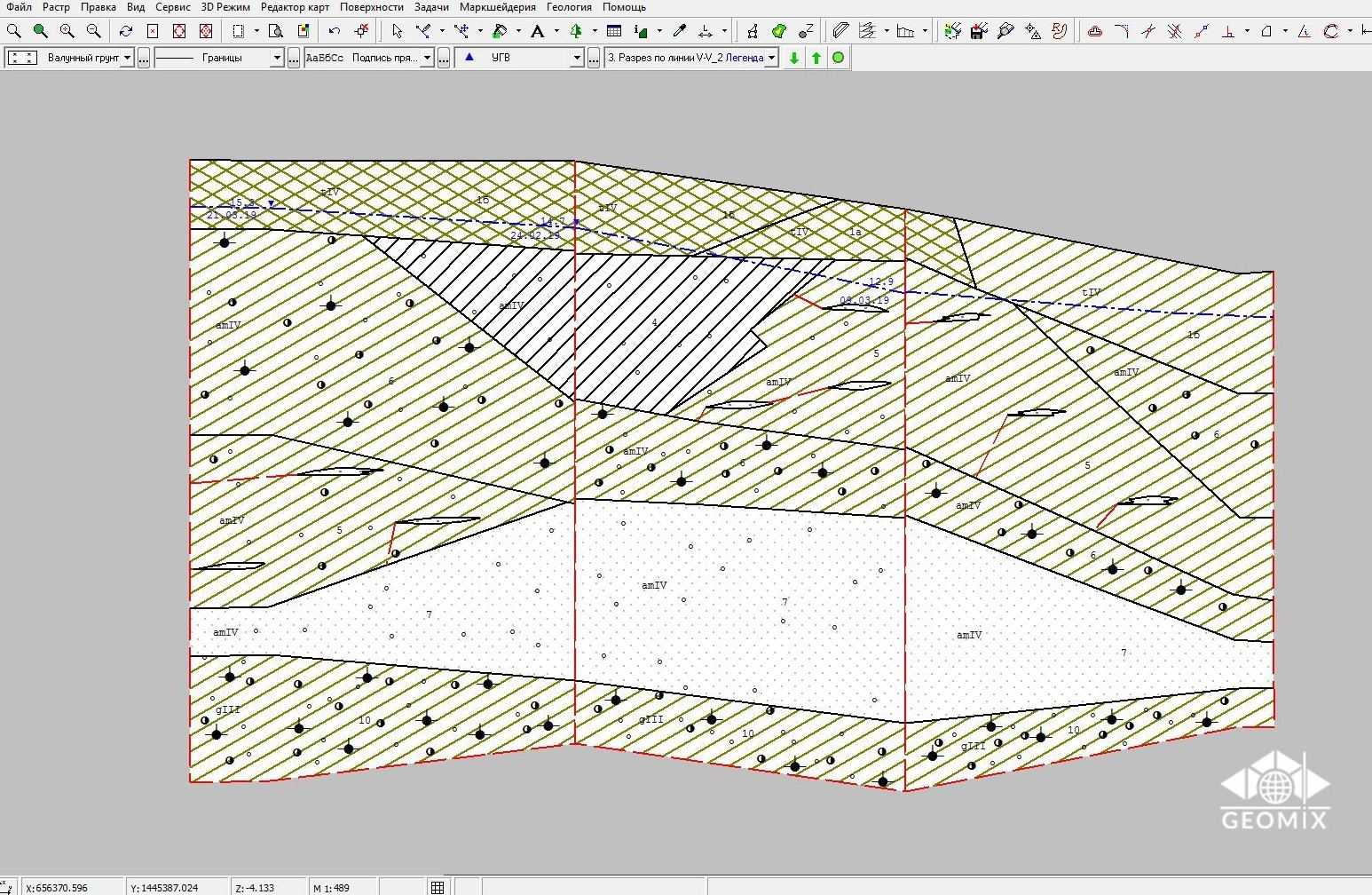Click the green tree symbol tool
Viewport: 1372px width, 895px height.
576,31
